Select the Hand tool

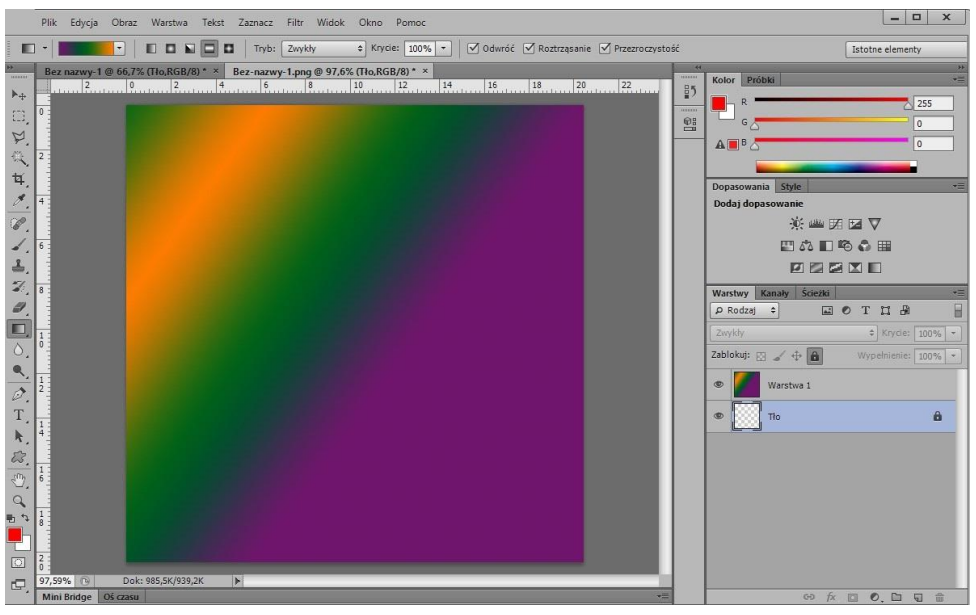(19, 479)
